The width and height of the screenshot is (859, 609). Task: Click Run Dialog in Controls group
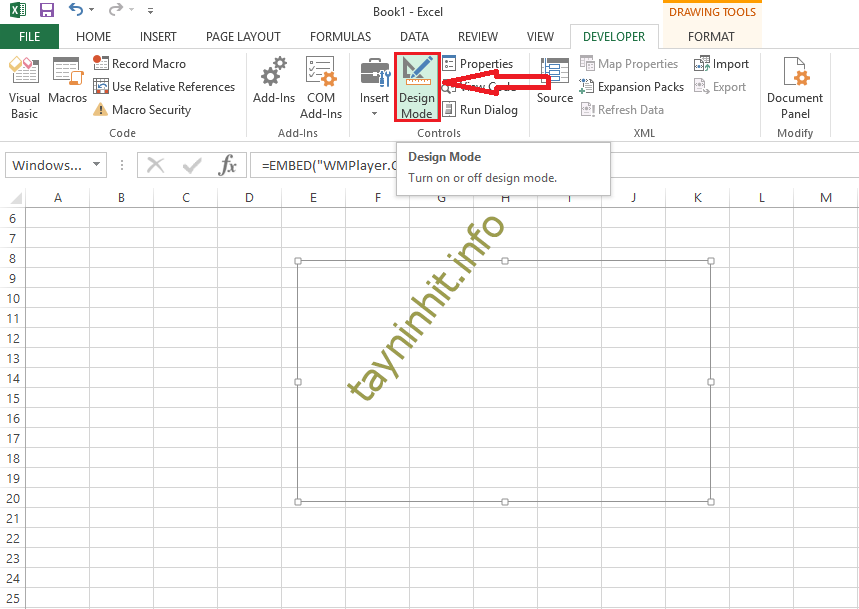(x=480, y=110)
